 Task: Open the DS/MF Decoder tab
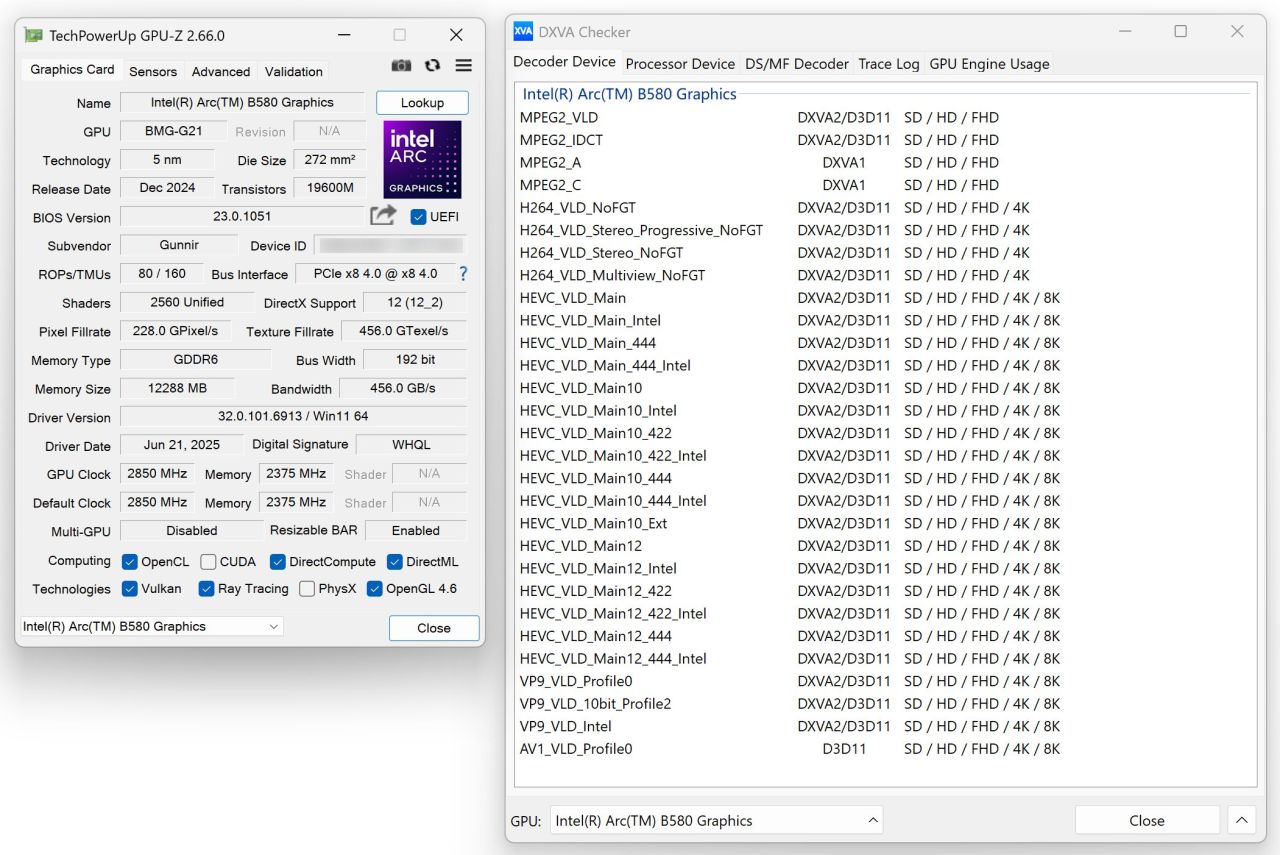[797, 64]
